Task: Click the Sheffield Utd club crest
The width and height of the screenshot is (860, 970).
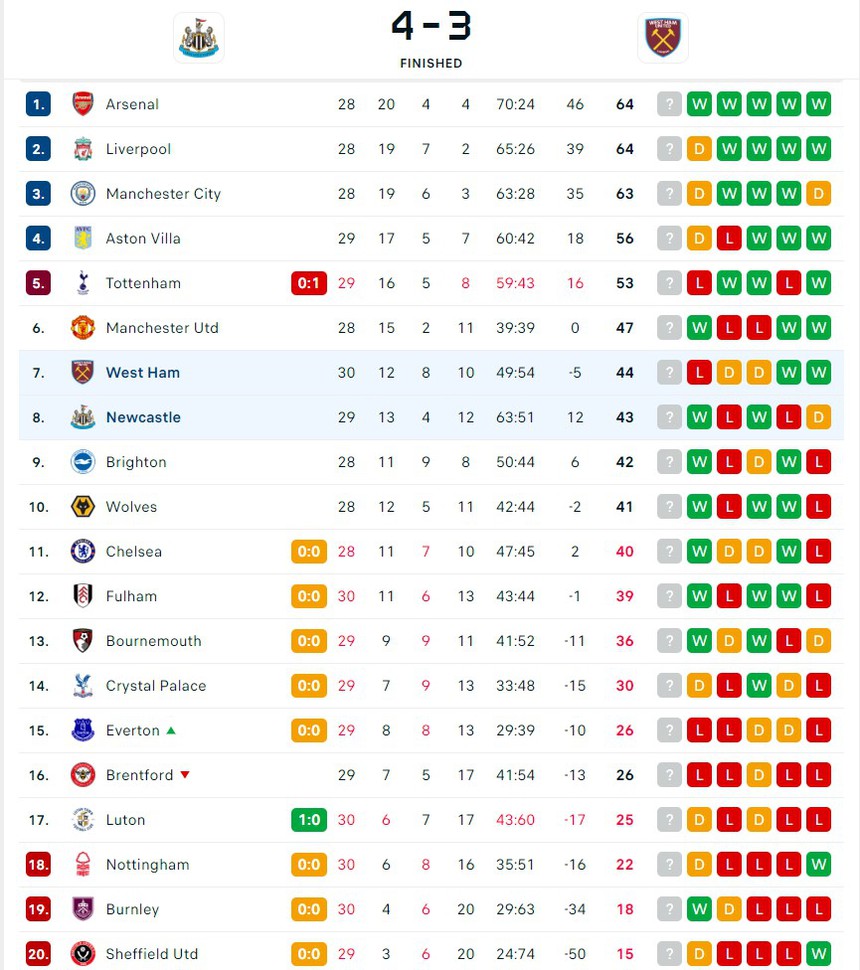Action: tap(82, 954)
